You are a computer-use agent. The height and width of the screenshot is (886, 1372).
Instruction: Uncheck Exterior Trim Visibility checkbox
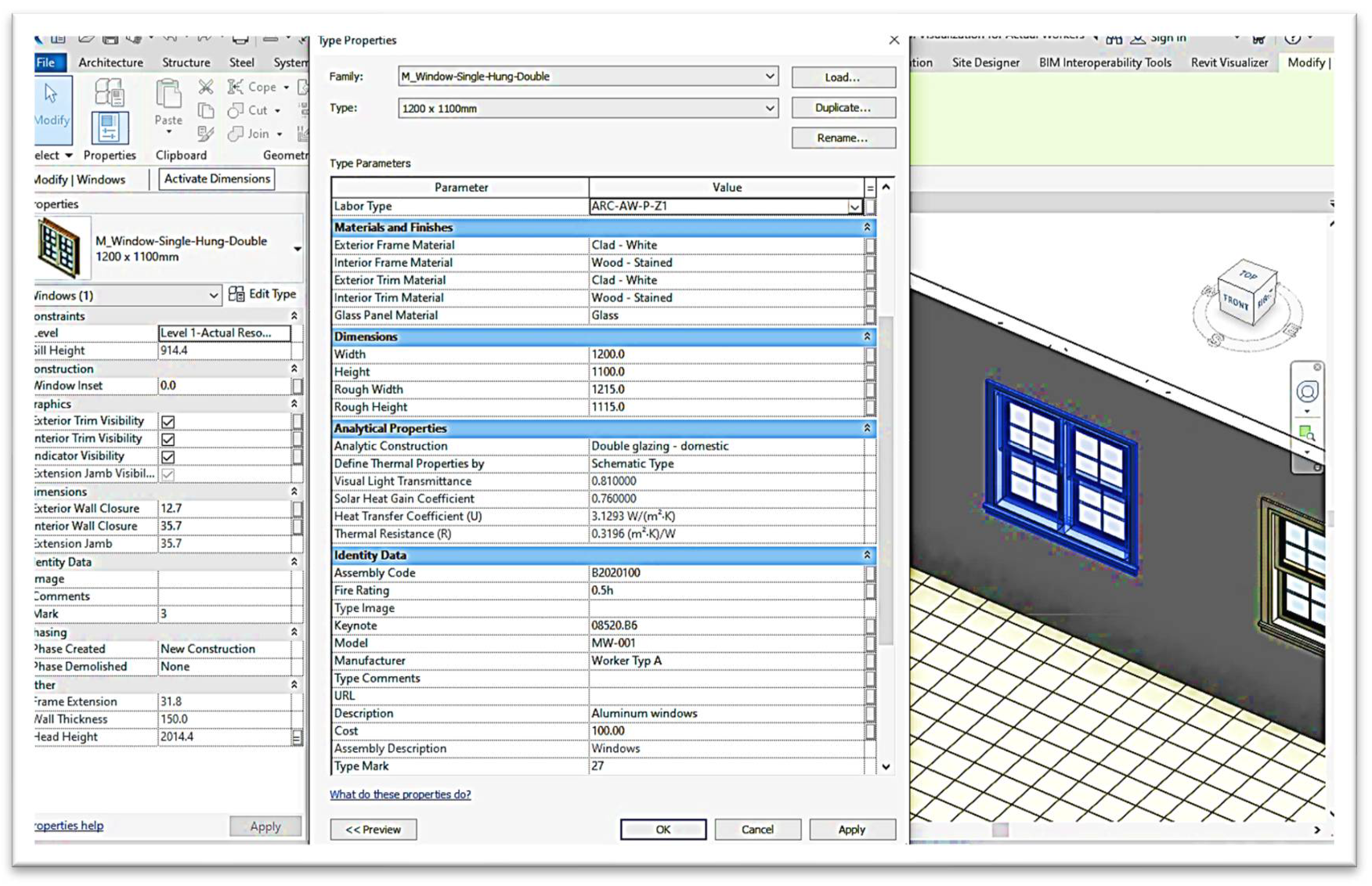coord(168,422)
